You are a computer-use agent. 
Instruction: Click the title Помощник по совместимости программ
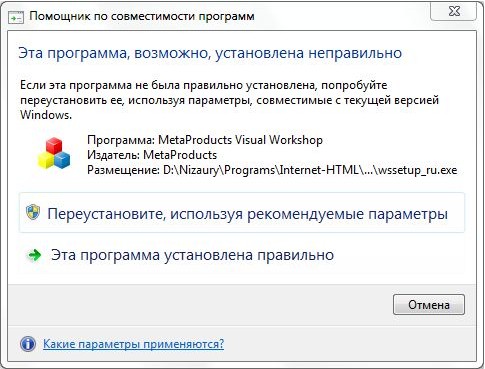click(x=142, y=16)
